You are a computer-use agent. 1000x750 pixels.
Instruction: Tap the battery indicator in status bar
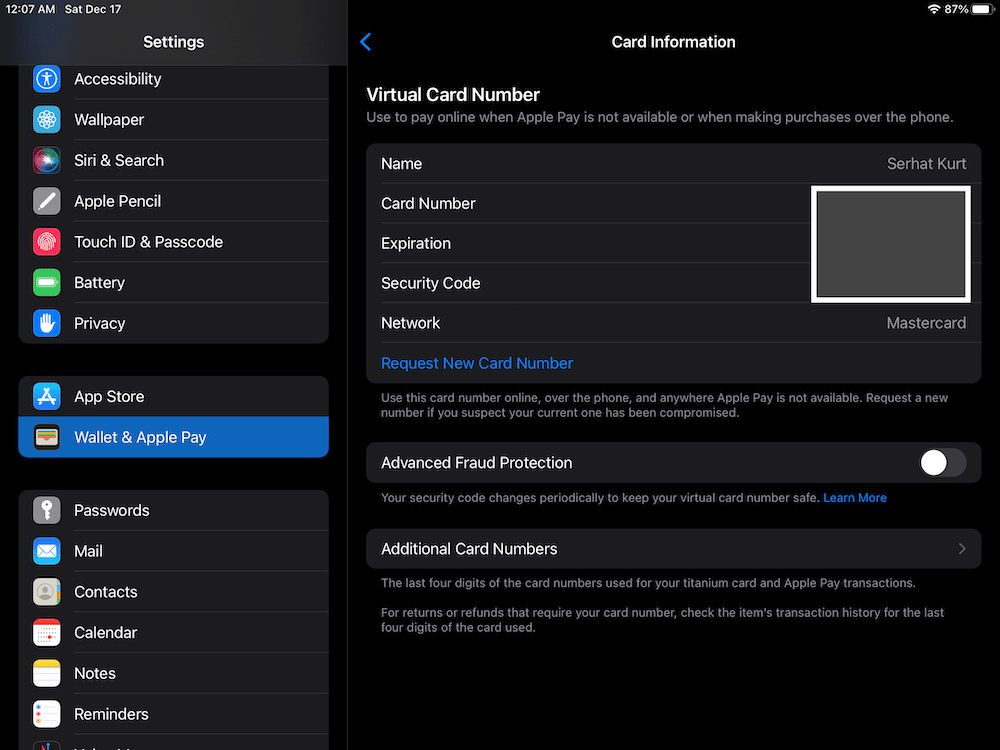coord(983,9)
